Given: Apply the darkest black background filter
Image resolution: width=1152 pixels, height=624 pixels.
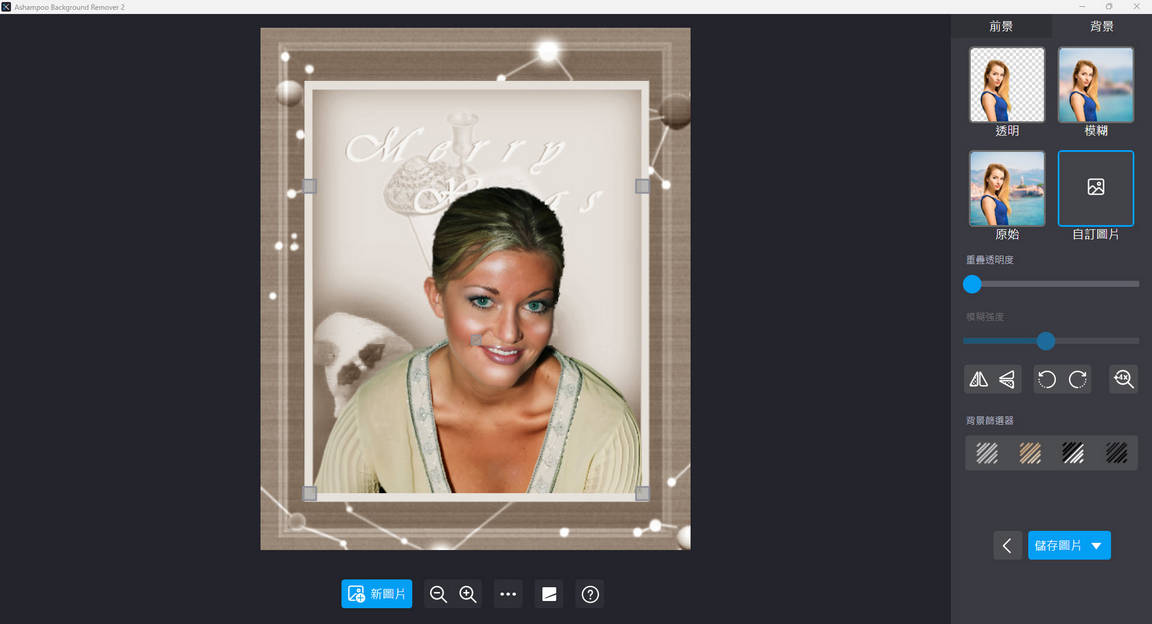Looking at the screenshot, I should coord(1116,453).
